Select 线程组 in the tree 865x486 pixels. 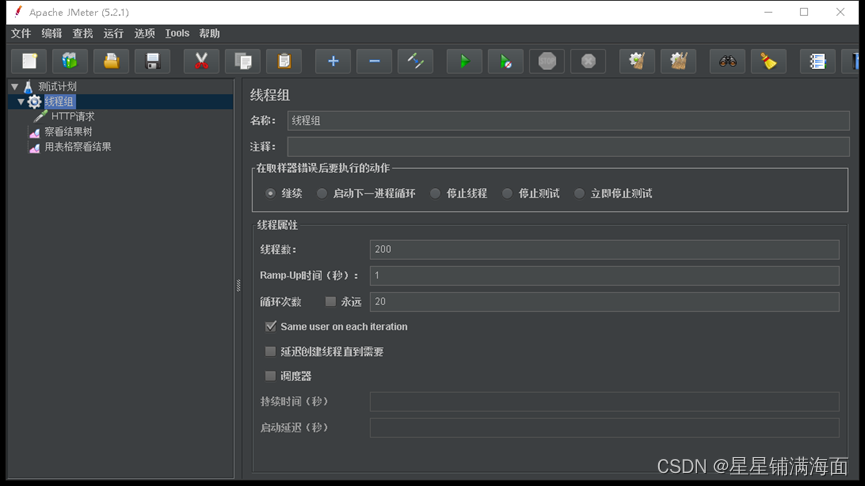59,102
